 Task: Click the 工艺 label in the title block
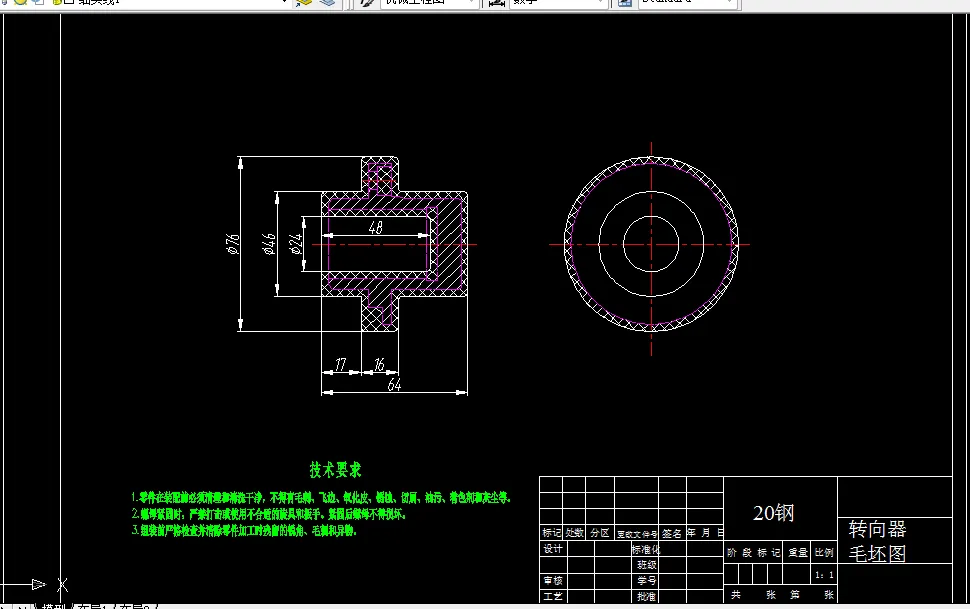(553, 597)
